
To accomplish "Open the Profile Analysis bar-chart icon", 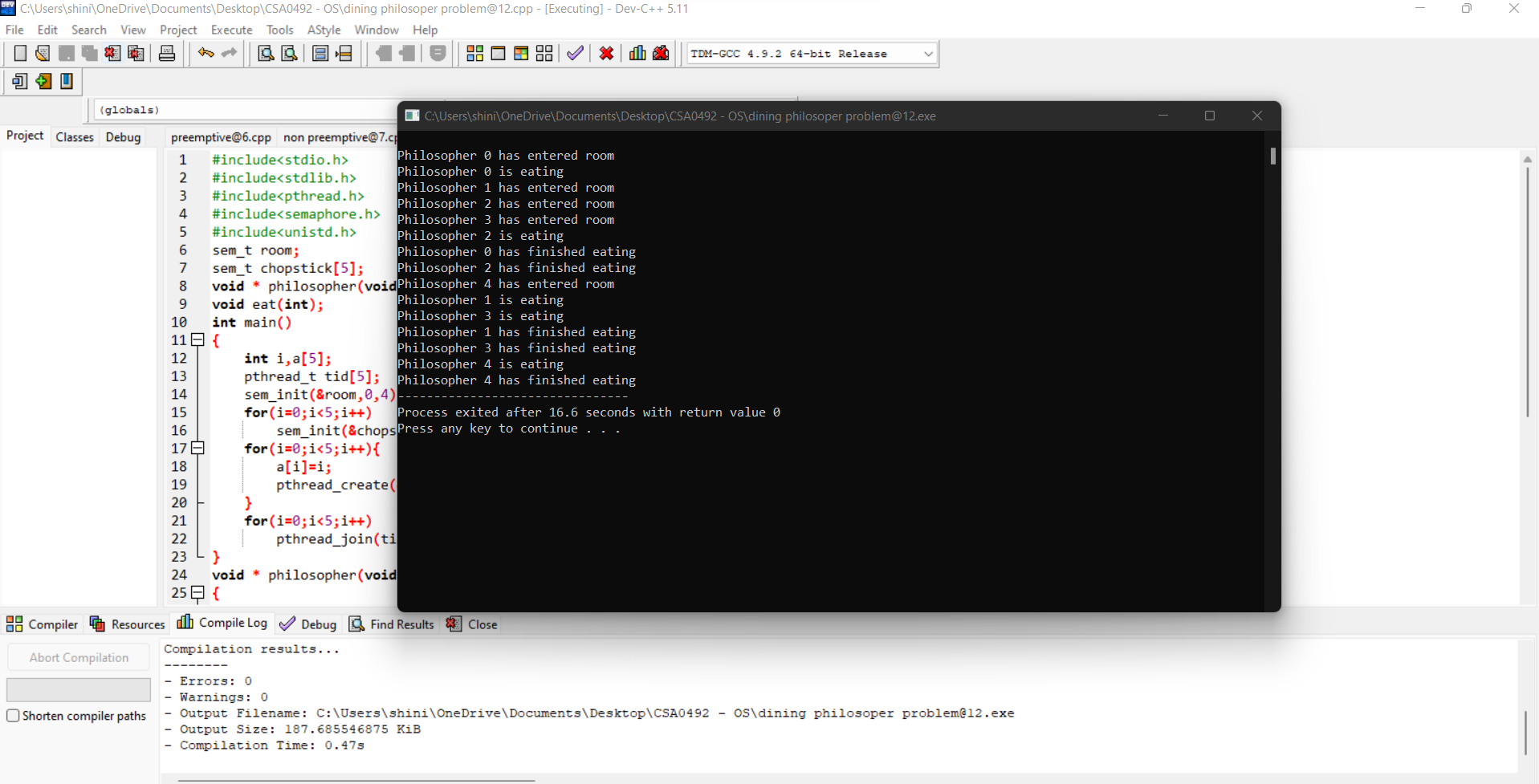I will point(637,53).
